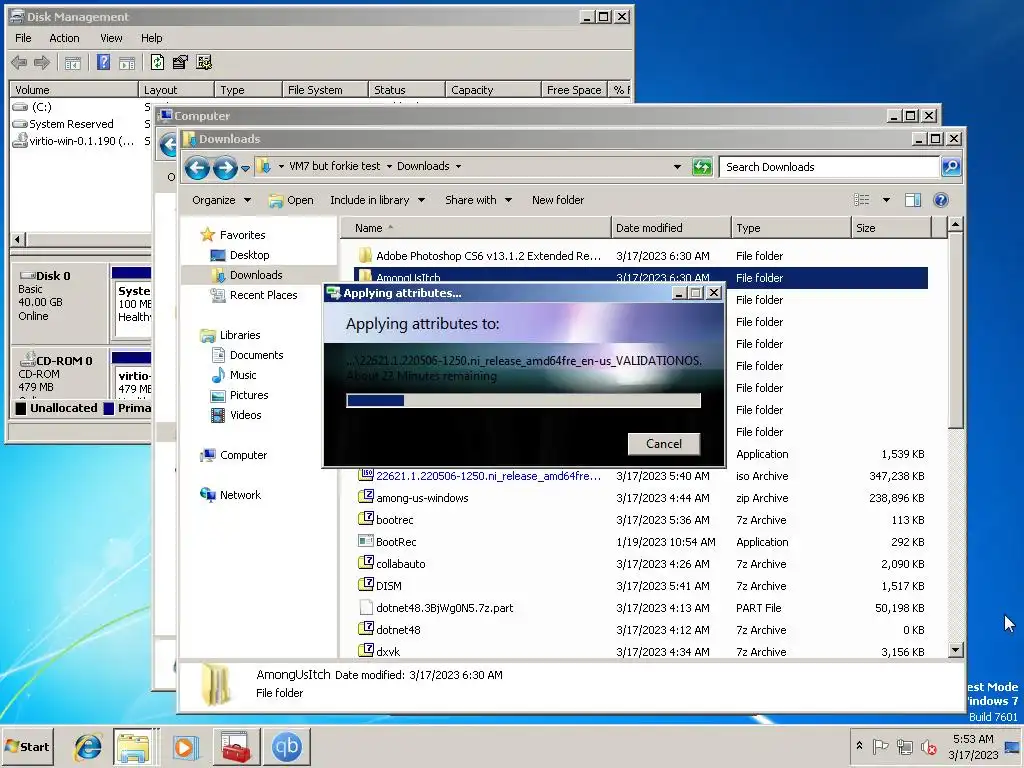Click the file list vertical scrollbar down arrow
The height and width of the screenshot is (768, 1024).
(955, 650)
